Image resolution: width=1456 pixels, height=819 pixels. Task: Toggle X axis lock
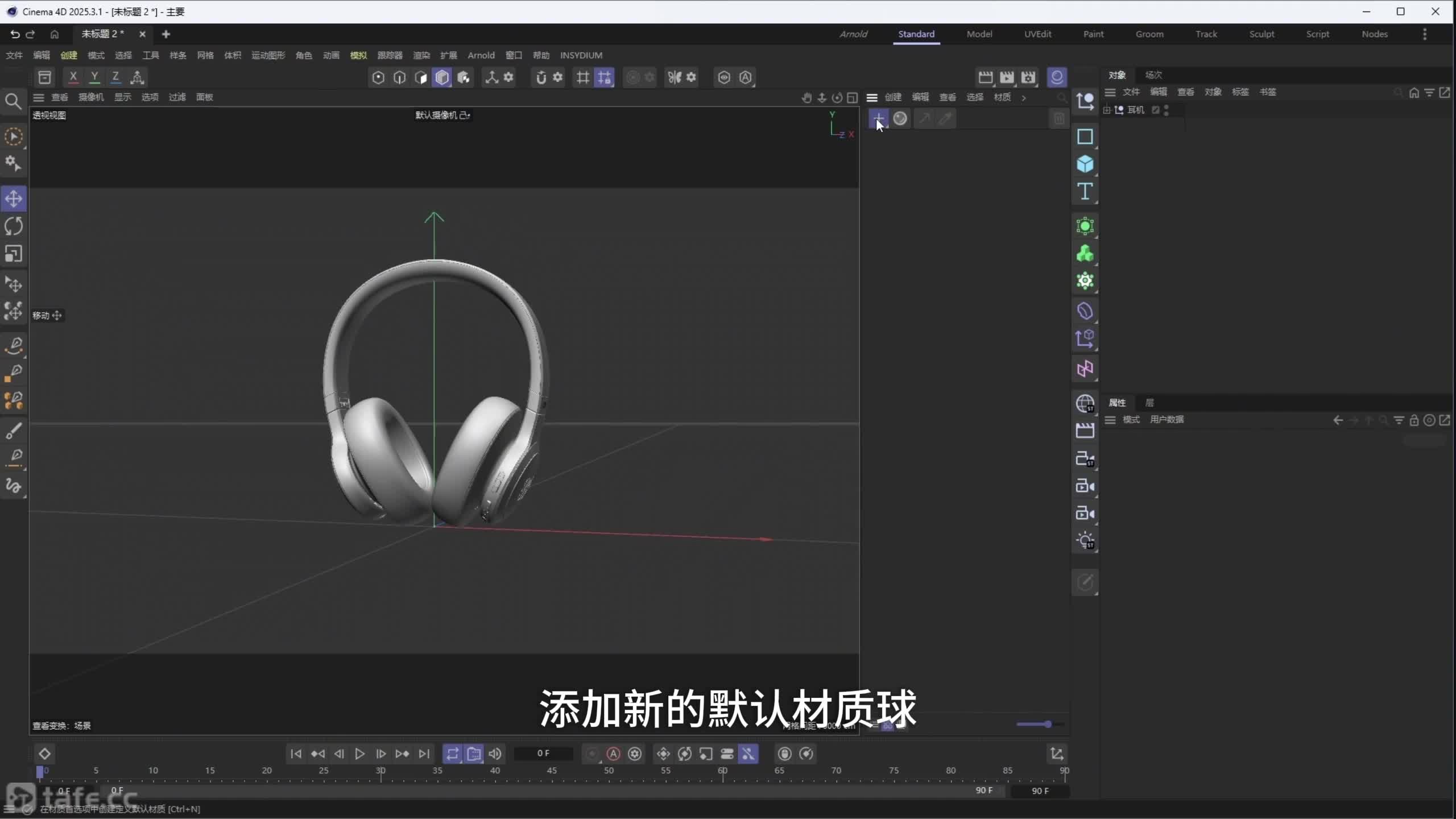[73, 77]
